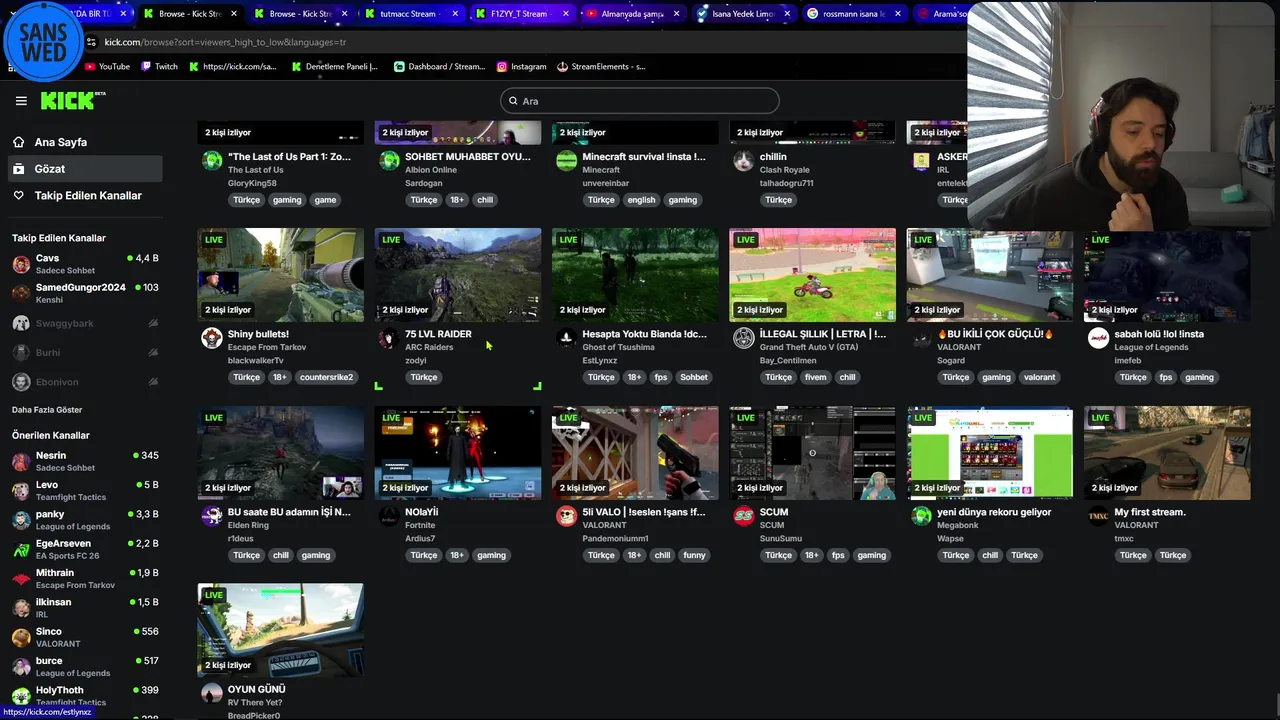Image resolution: width=1280 pixels, height=720 pixels.
Task: Open the Twitch bookmark
Action: tap(159, 67)
